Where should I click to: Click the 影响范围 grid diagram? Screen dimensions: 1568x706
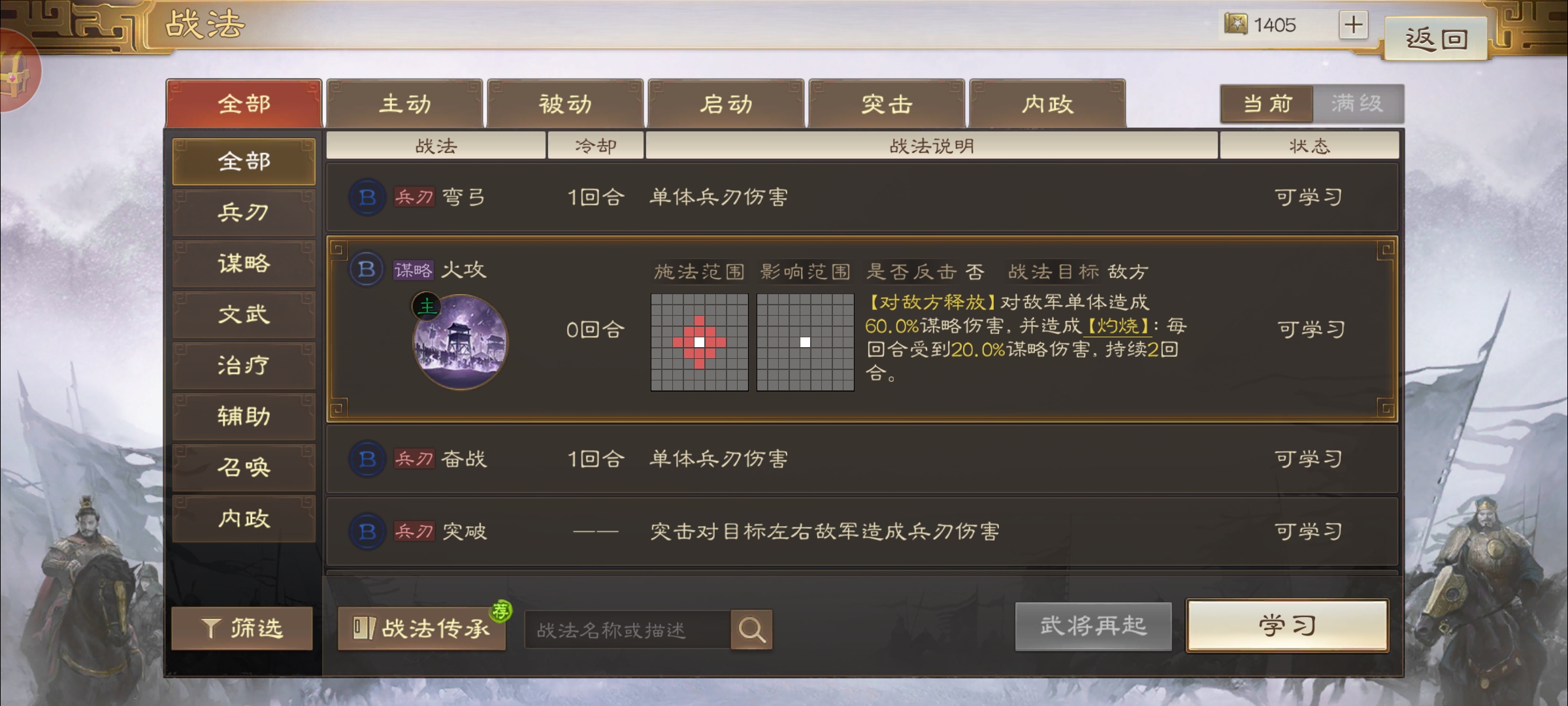pyautogui.click(x=805, y=342)
